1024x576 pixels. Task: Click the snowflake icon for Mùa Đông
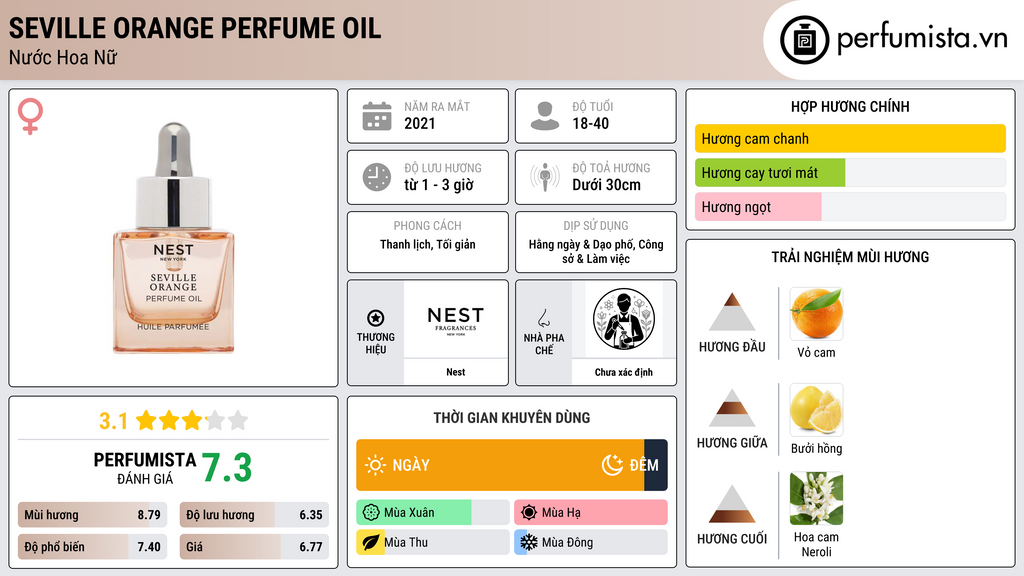click(x=528, y=542)
